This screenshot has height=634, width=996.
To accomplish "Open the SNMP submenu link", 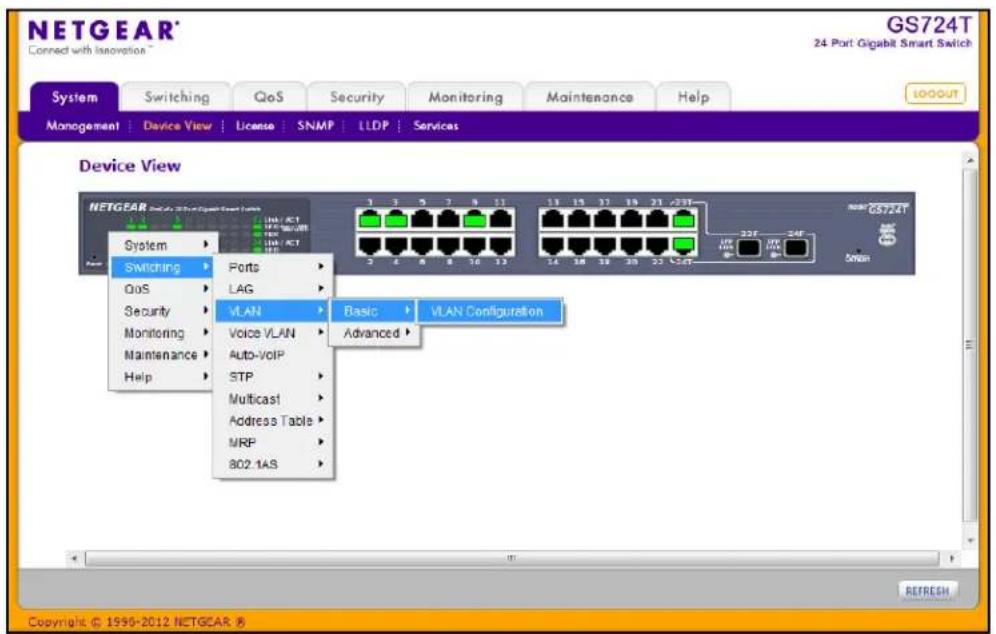I will (316, 126).
